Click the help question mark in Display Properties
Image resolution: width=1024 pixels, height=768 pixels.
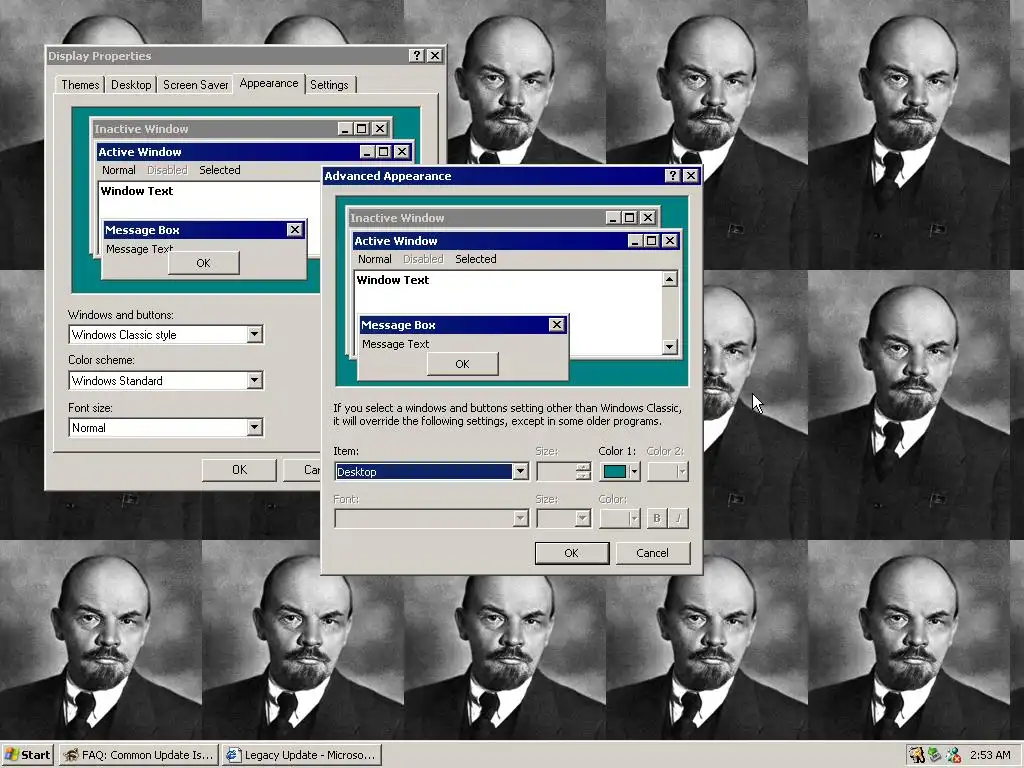(x=417, y=56)
